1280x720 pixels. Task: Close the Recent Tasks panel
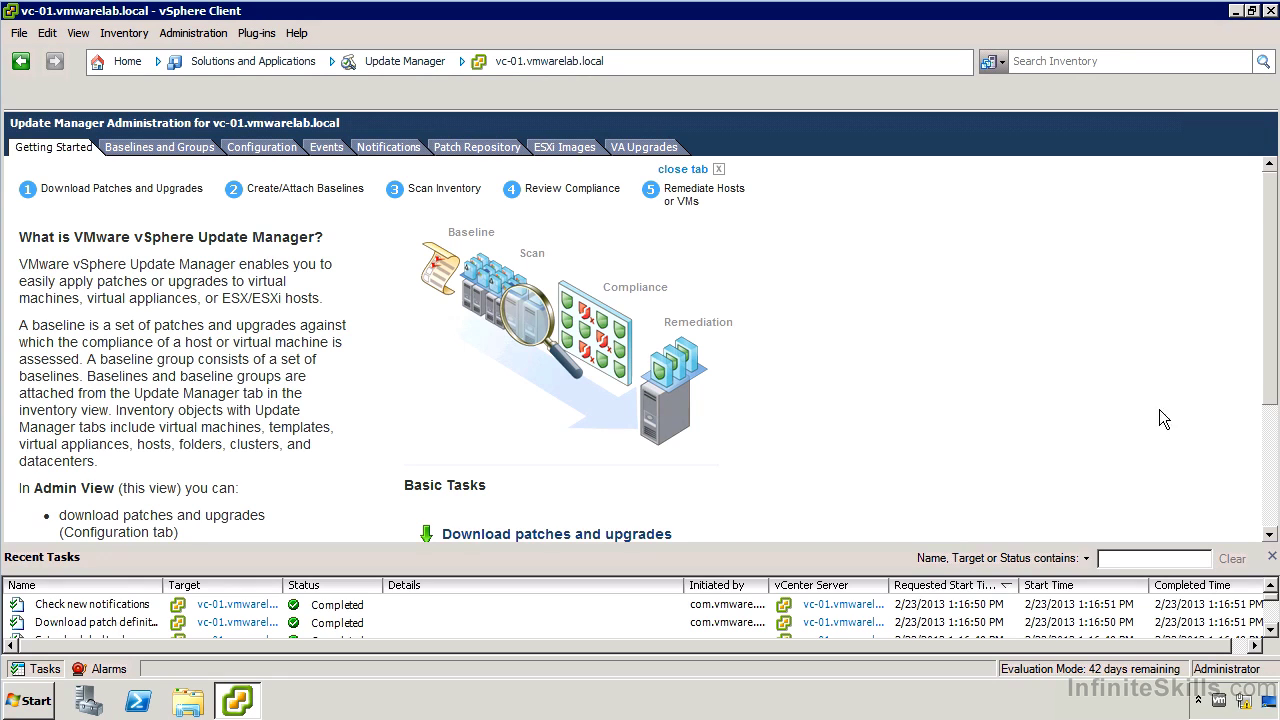1272,556
